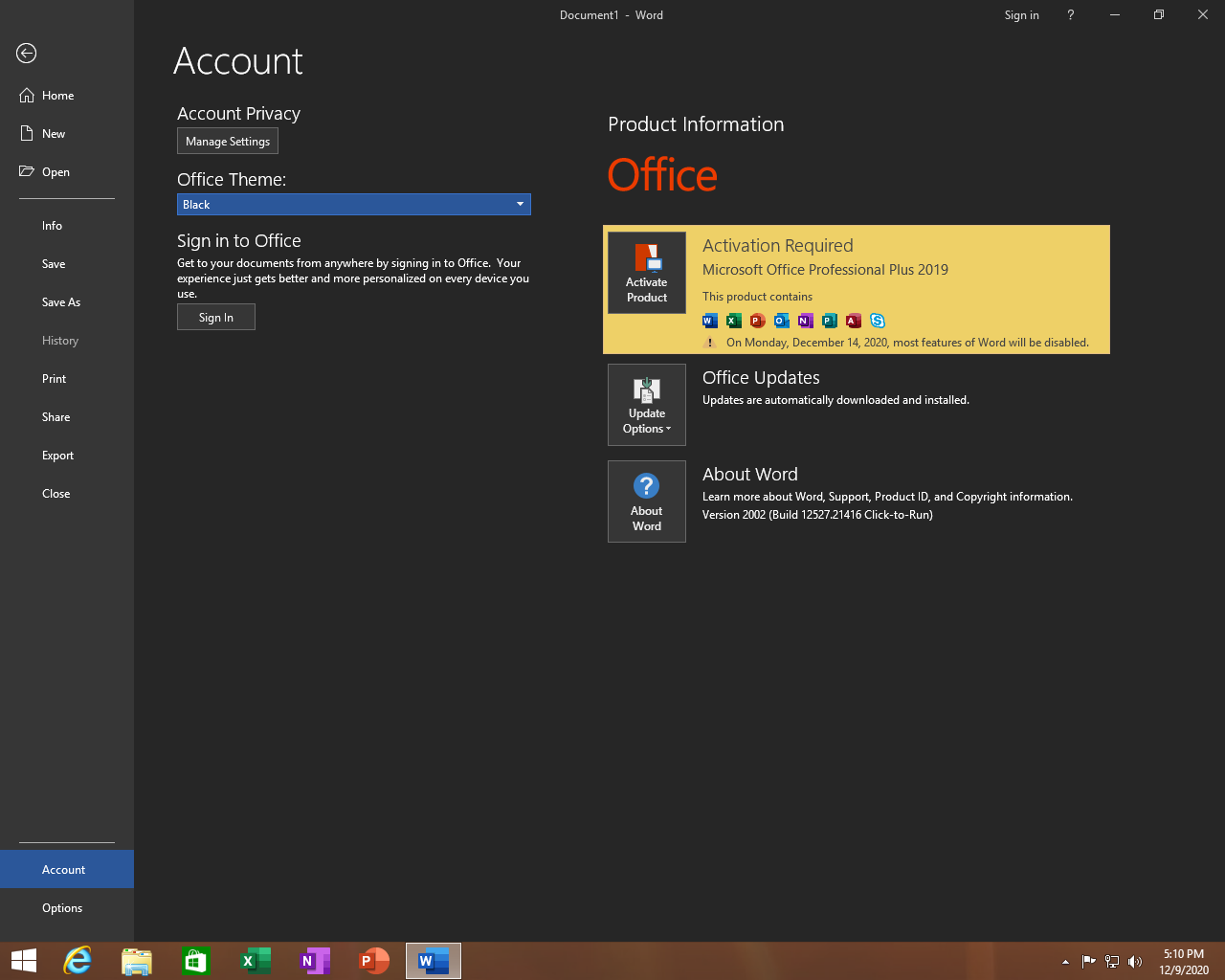Click the warning icon beside expiration notice
The width and height of the screenshot is (1225, 980).
coord(710,343)
